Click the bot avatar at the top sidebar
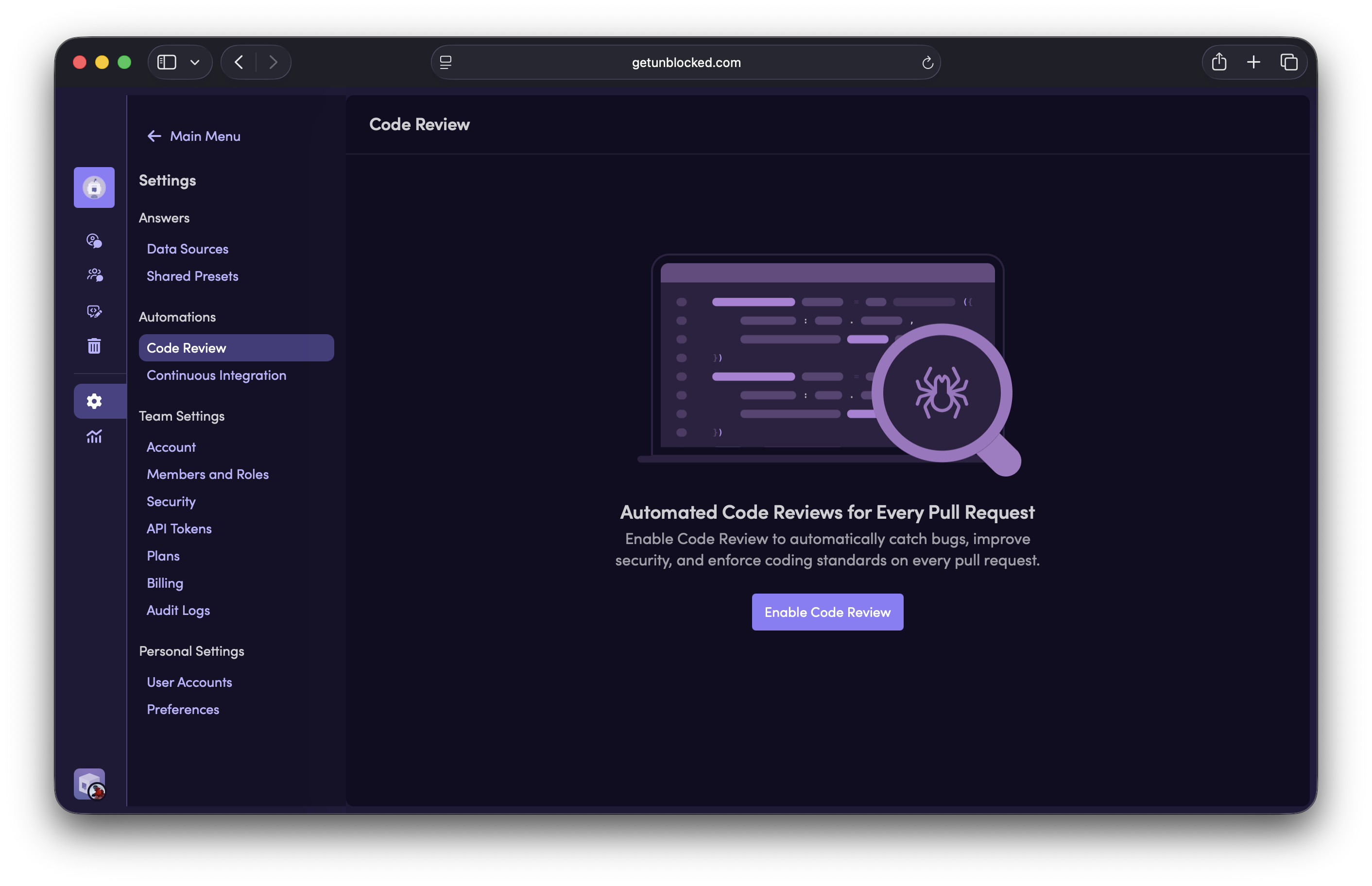 coord(94,187)
